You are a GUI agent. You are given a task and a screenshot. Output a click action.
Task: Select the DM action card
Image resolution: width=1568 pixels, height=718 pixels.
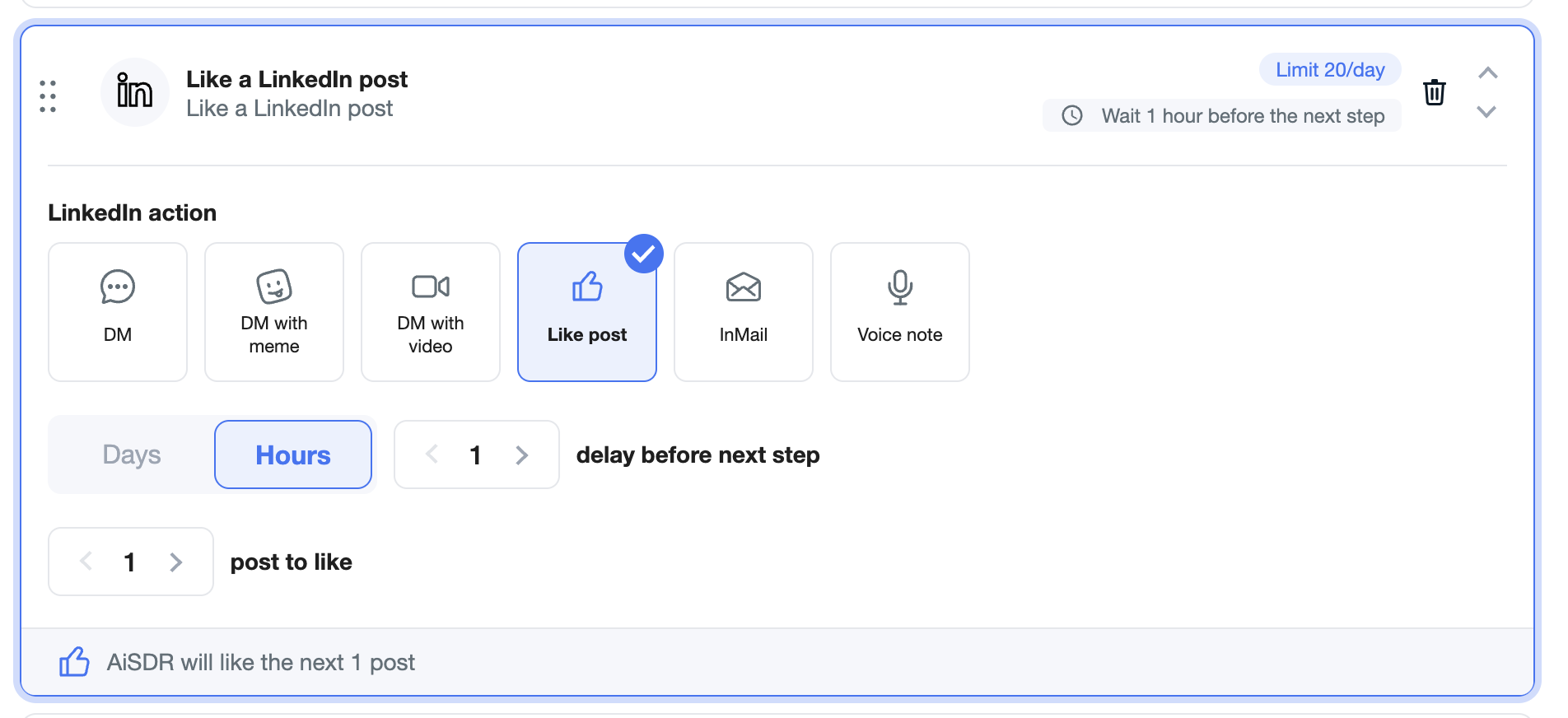[118, 312]
